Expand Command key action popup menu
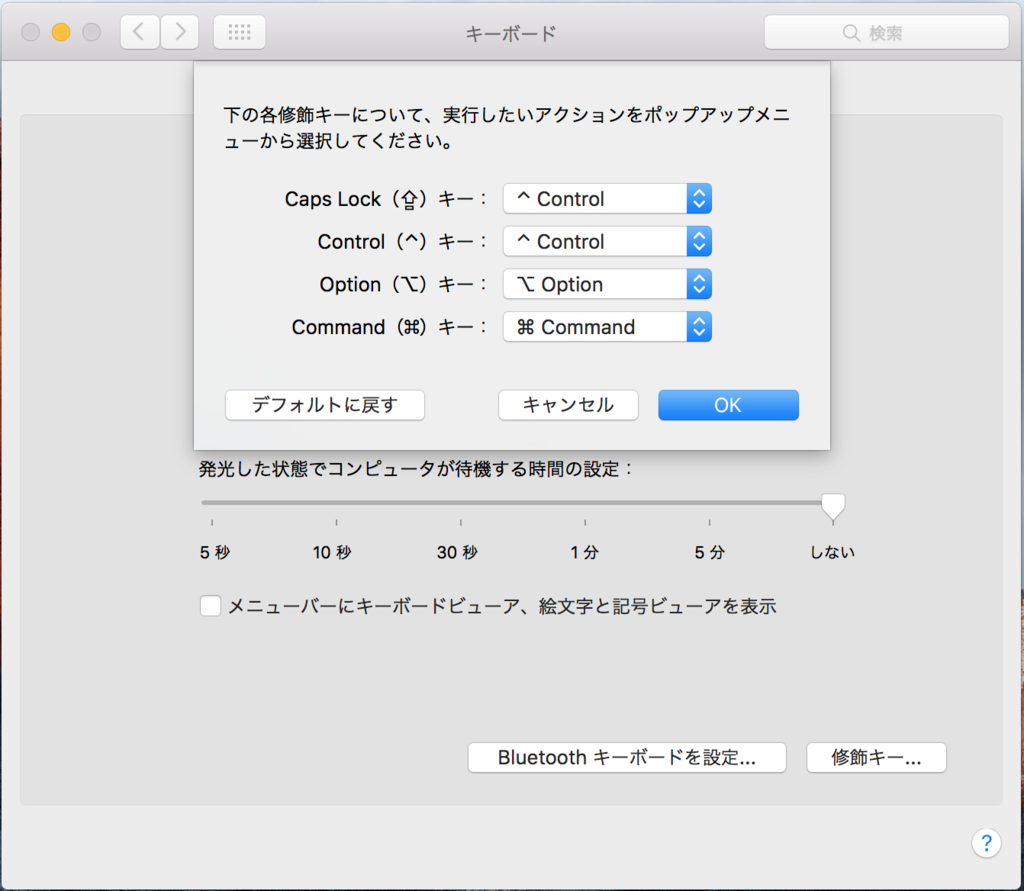 coord(606,327)
